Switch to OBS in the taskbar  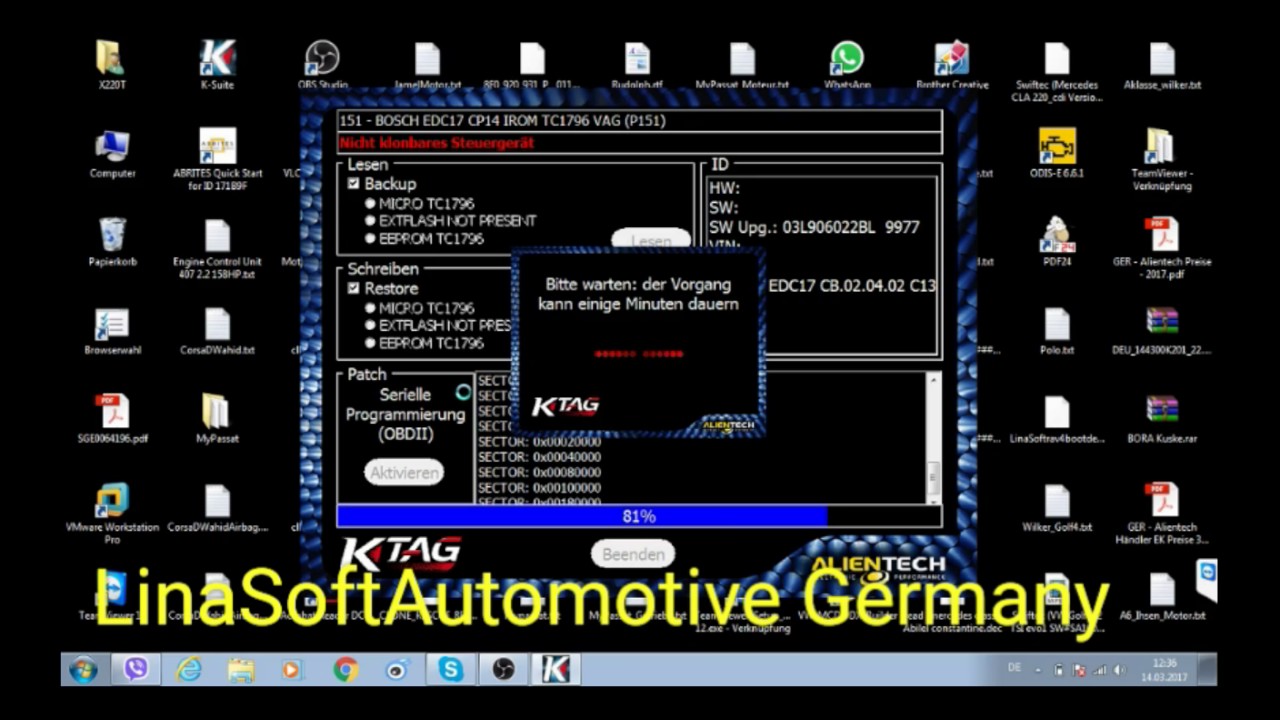504,669
